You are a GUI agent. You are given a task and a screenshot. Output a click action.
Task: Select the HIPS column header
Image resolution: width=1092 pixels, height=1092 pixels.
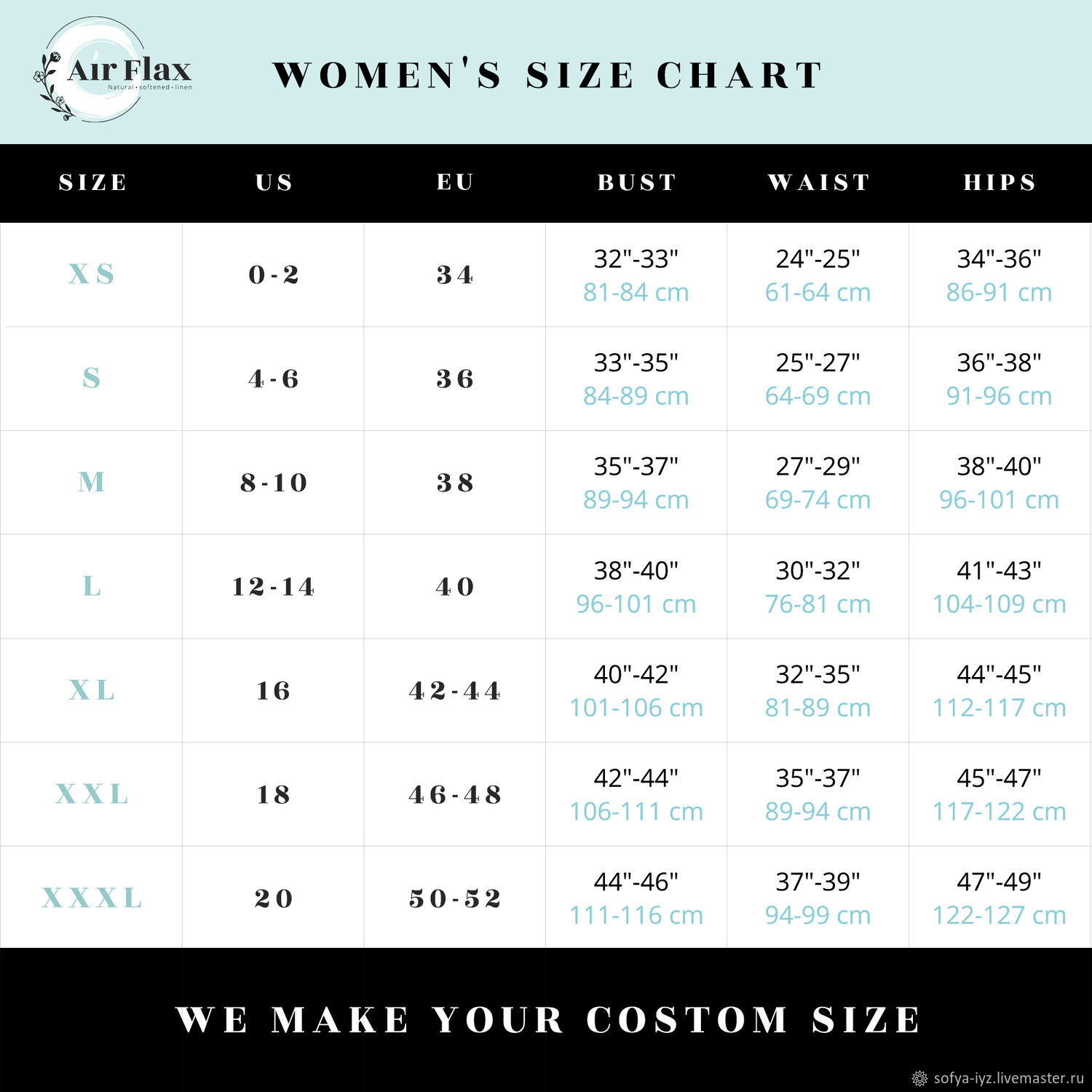click(1000, 182)
